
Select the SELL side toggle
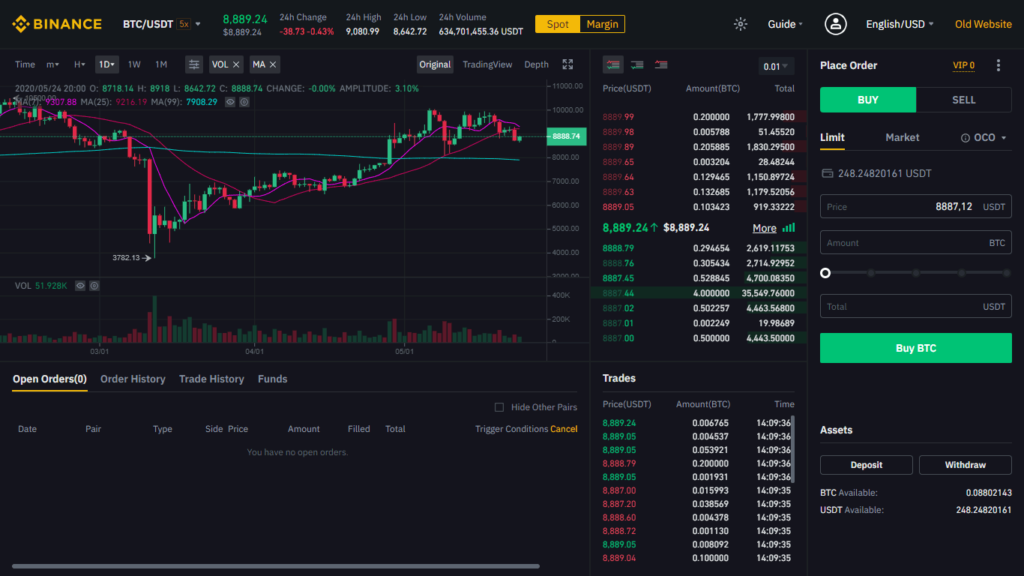tap(964, 100)
